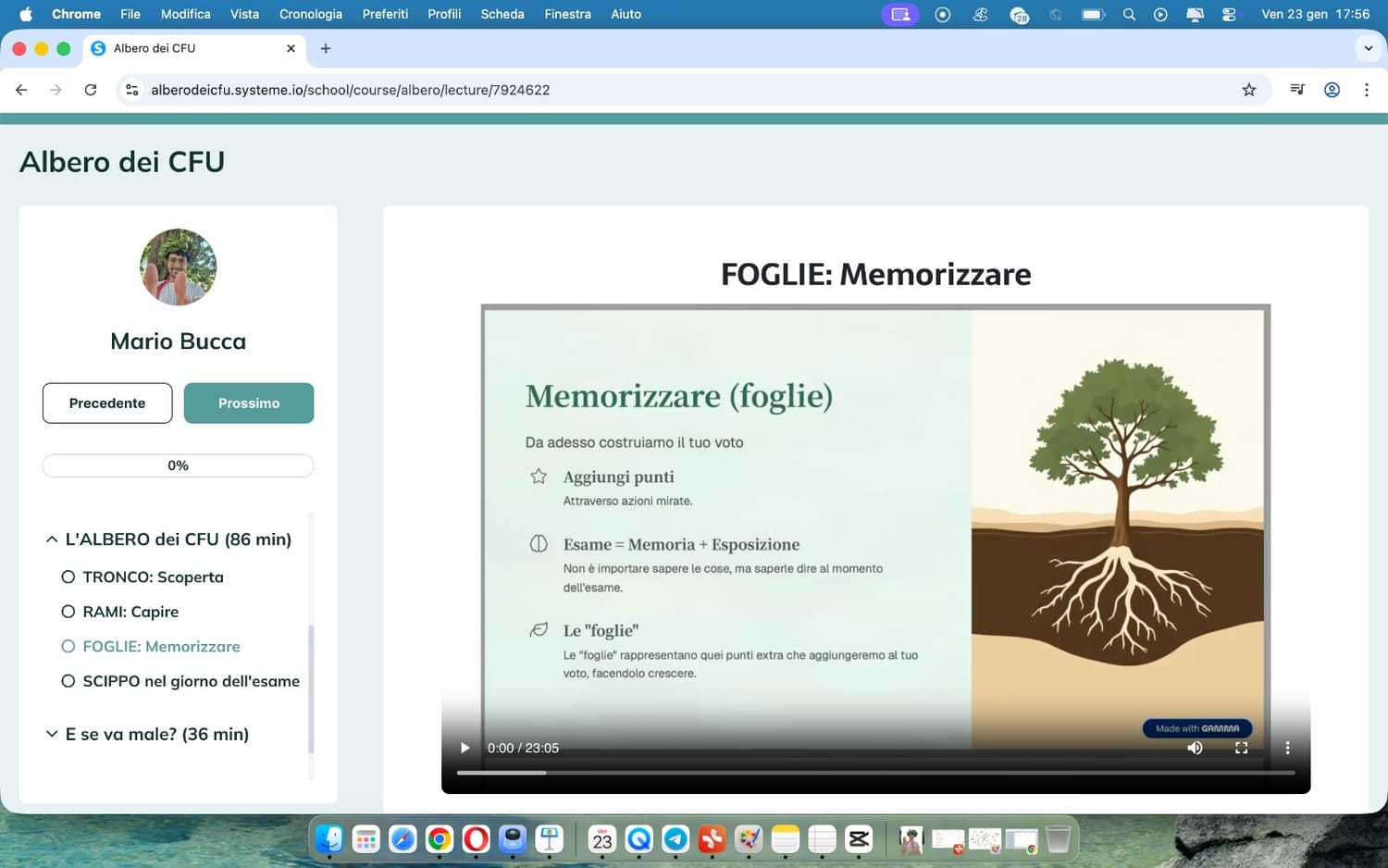Screen dimensions: 1388x868
Task: Mute the video volume speaker icon
Action: pyautogui.click(x=1195, y=748)
